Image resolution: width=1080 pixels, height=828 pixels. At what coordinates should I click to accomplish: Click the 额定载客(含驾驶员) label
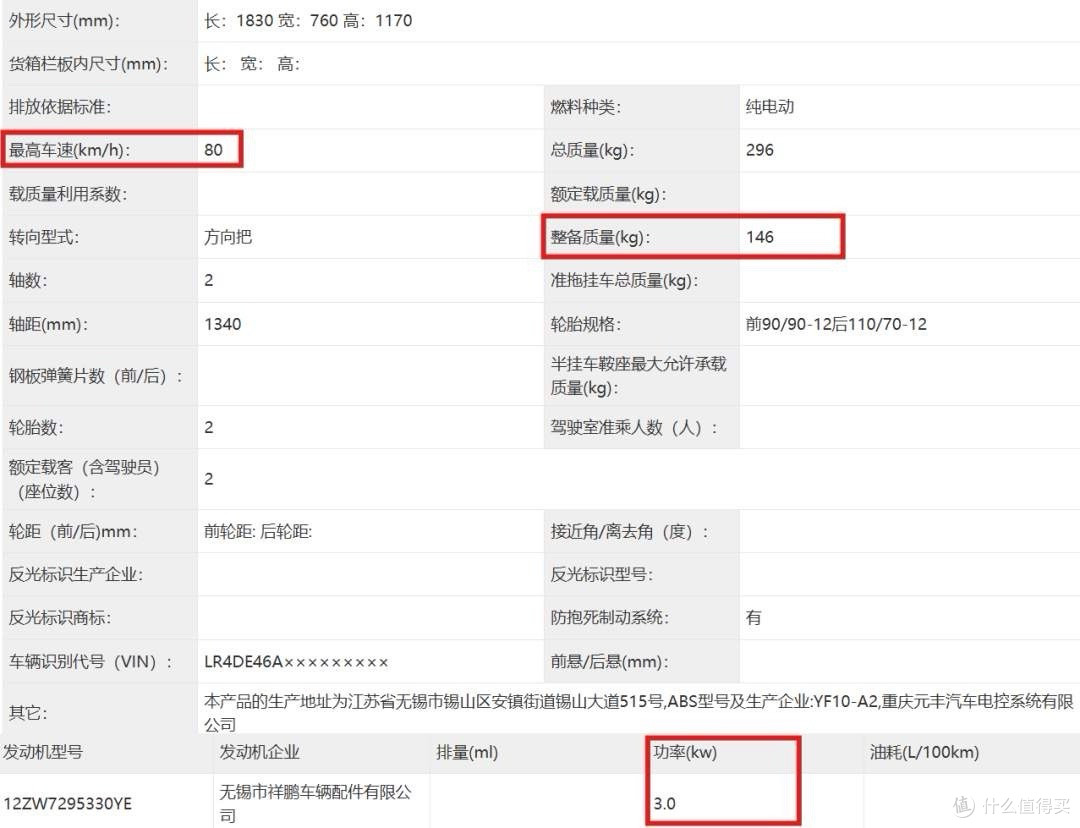click(84, 479)
